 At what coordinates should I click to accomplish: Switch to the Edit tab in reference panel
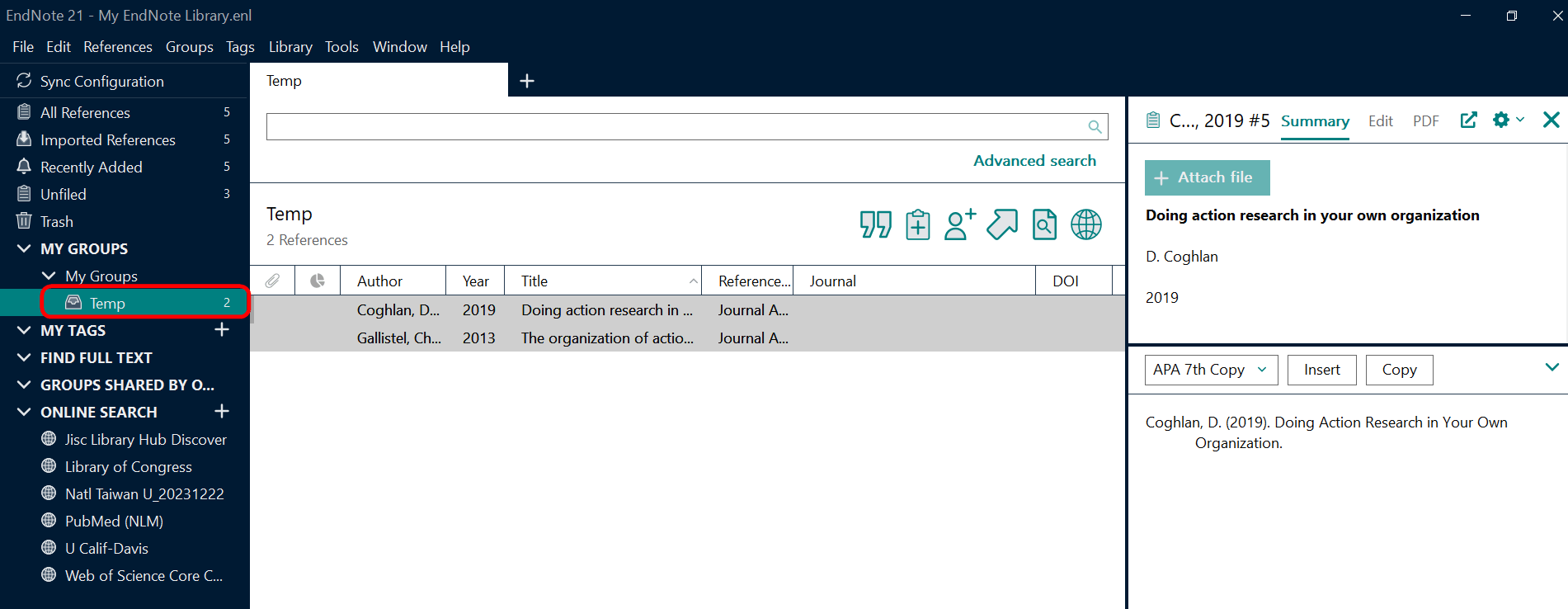[x=1381, y=121]
